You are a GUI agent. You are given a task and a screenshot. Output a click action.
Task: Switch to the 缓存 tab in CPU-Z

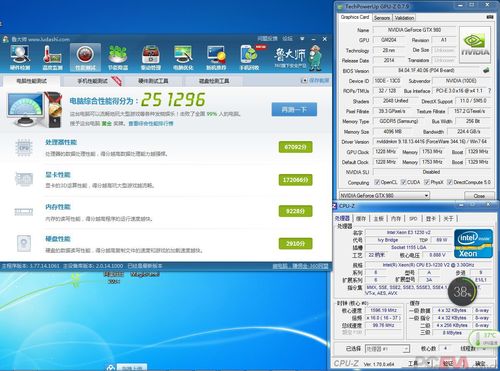click(x=361, y=218)
